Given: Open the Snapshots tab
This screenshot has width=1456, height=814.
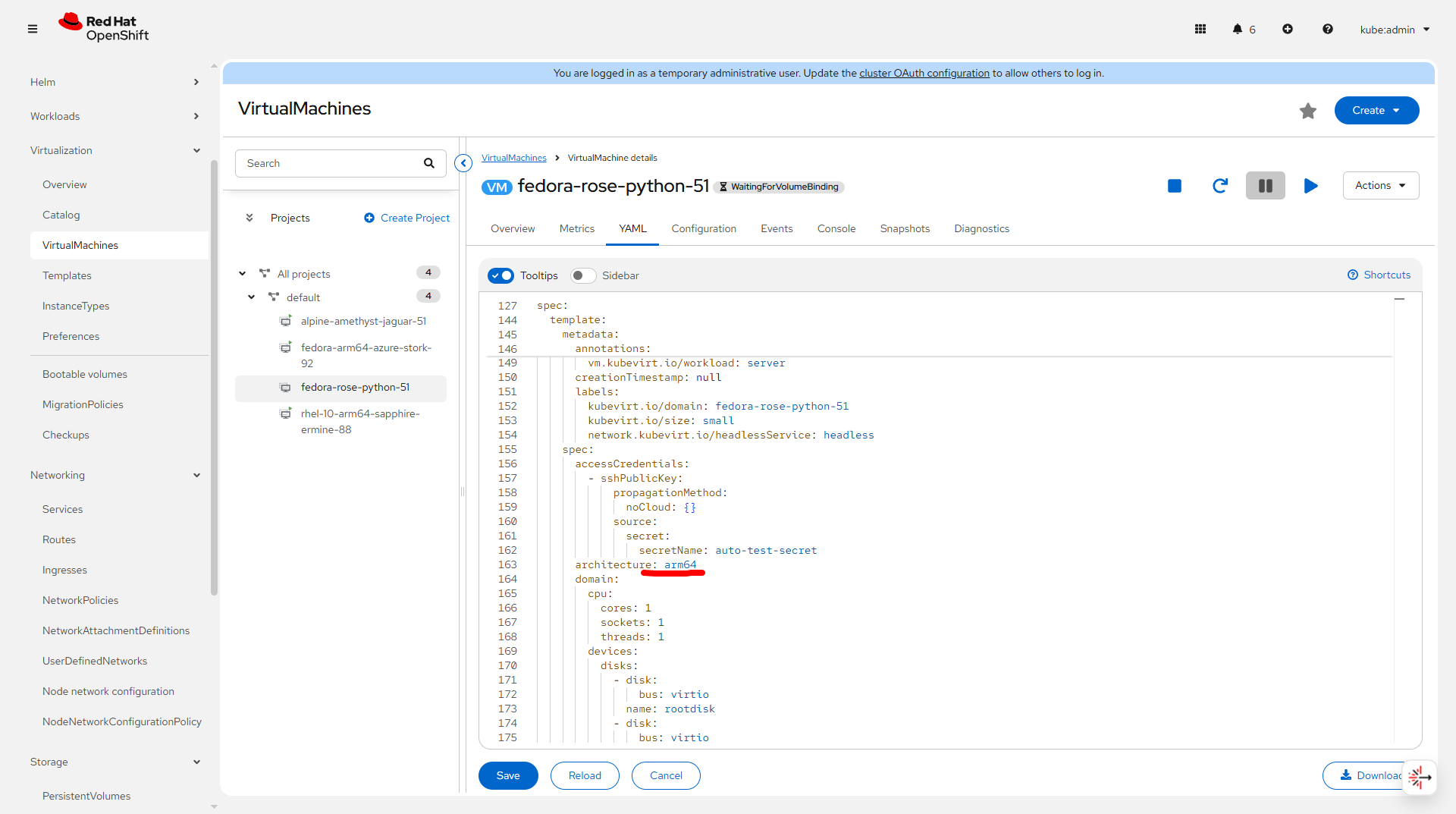Looking at the screenshot, I should (x=904, y=229).
